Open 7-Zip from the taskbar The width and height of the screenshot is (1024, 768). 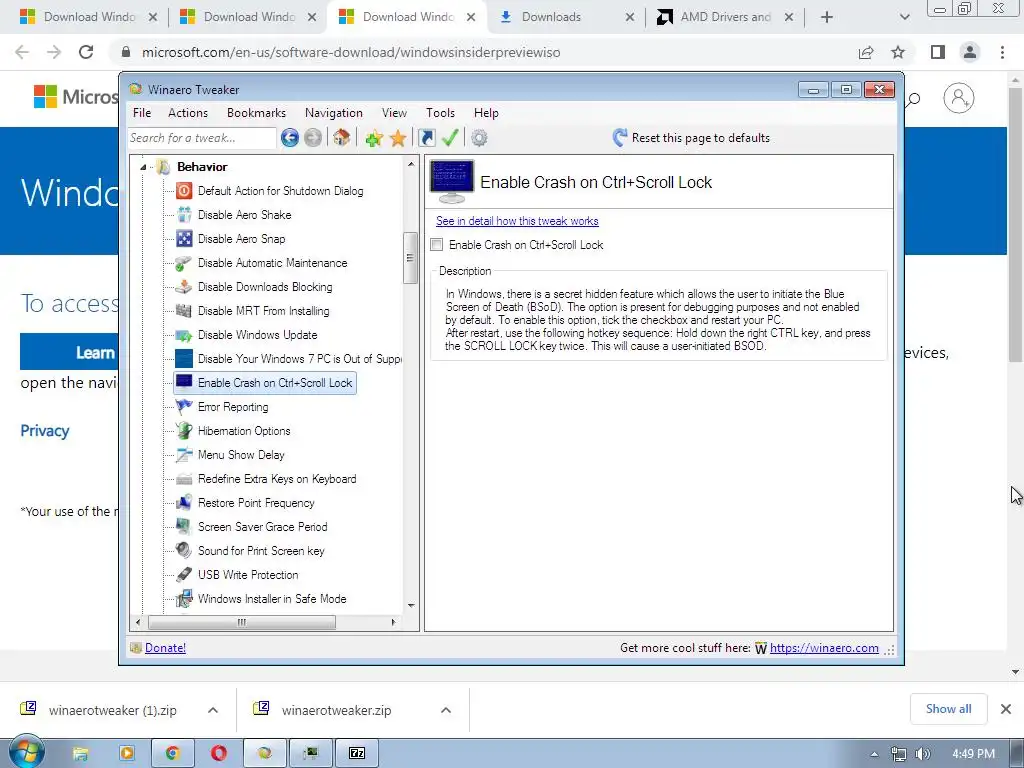(357, 754)
